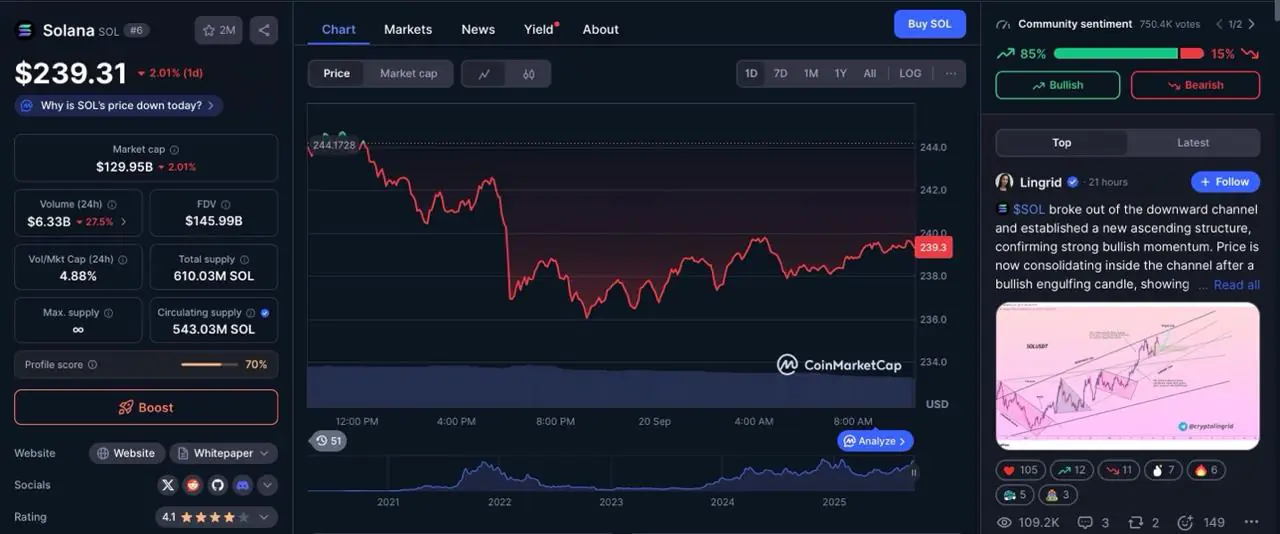Open Lingrid's SOLUSDT chart image

[x=1127, y=376]
